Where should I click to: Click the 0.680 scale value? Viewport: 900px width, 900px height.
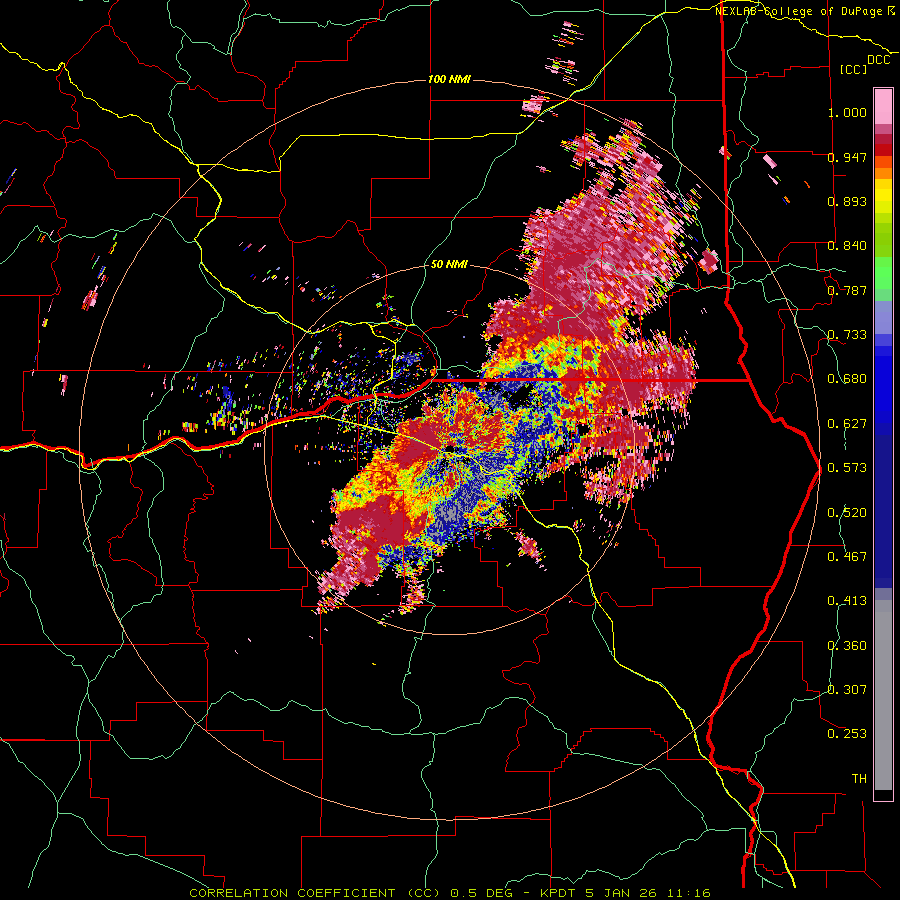tap(847, 379)
